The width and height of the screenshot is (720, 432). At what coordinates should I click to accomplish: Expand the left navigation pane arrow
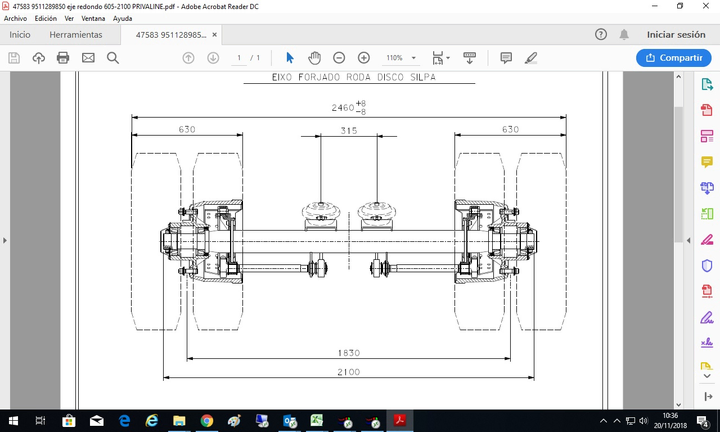[6, 240]
